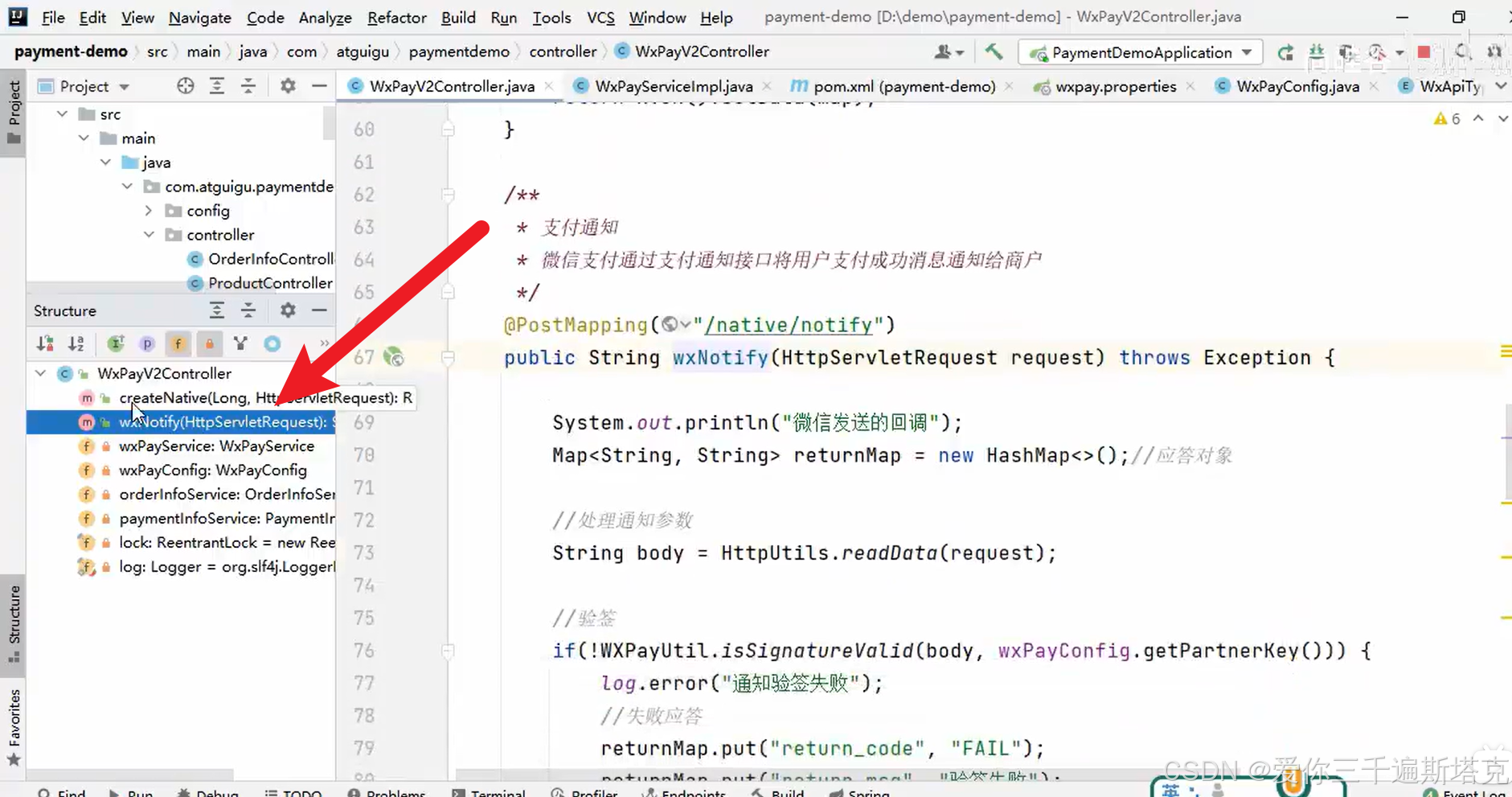Select createNative method in Structure panel
Image resolution: width=1512 pixels, height=797 pixels.
264,397
